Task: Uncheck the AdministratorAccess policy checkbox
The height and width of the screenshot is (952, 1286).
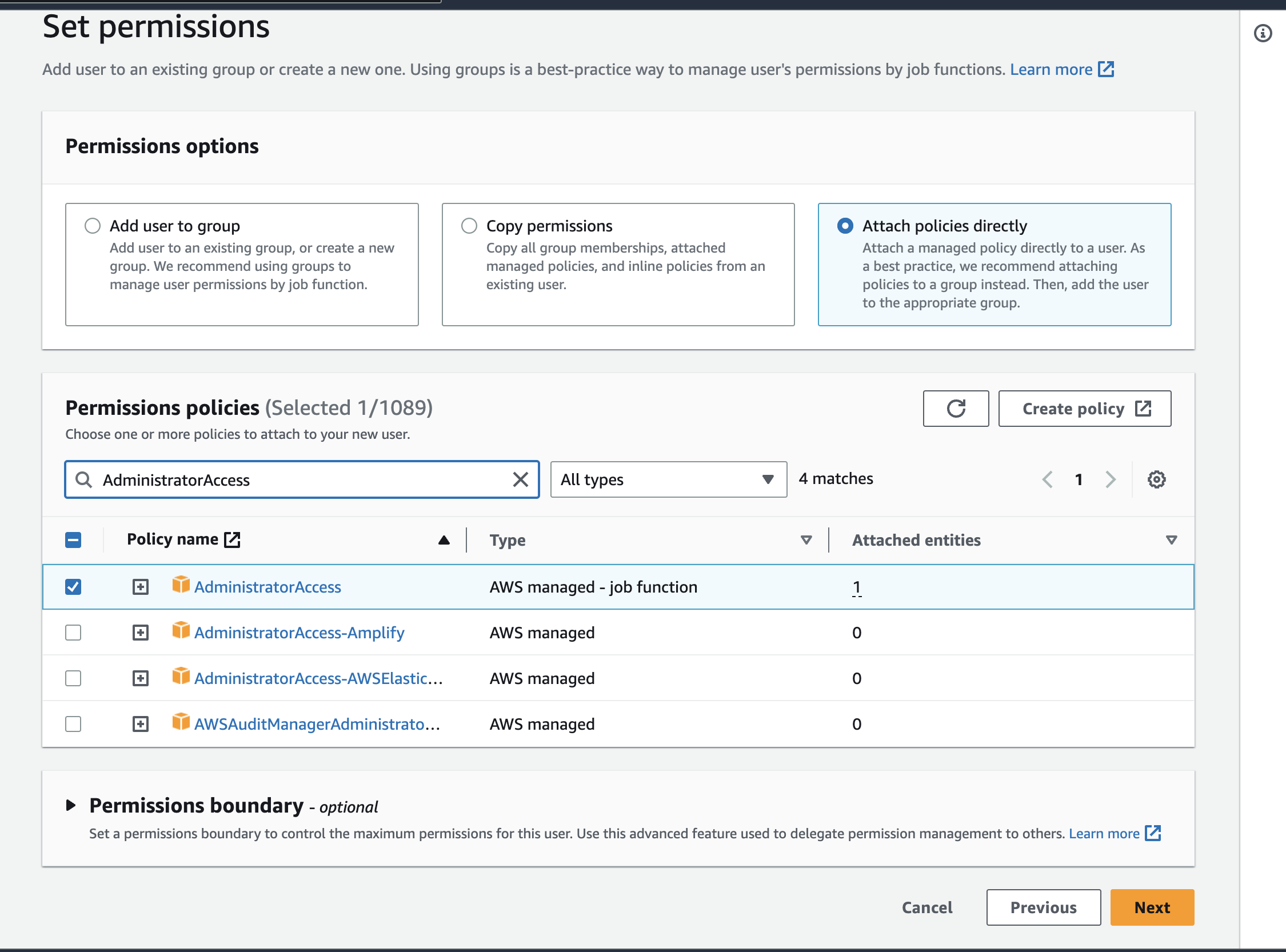Action: point(73,587)
